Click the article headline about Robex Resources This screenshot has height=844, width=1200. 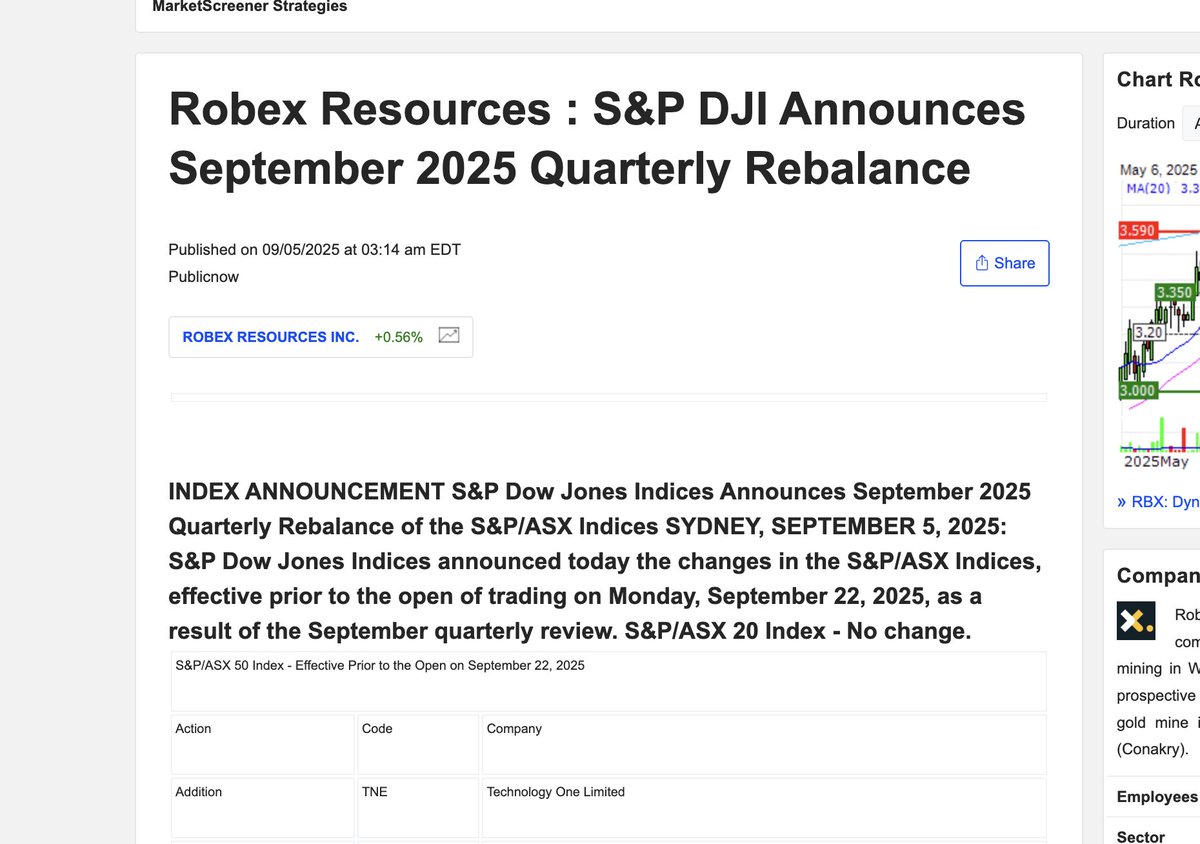coord(597,138)
